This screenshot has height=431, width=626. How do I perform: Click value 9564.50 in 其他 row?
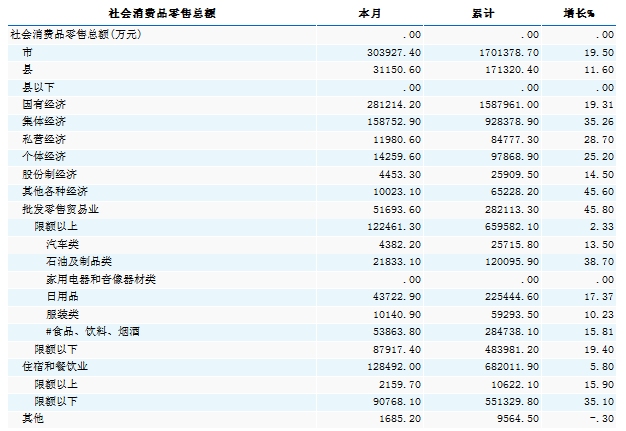click(x=518, y=419)
